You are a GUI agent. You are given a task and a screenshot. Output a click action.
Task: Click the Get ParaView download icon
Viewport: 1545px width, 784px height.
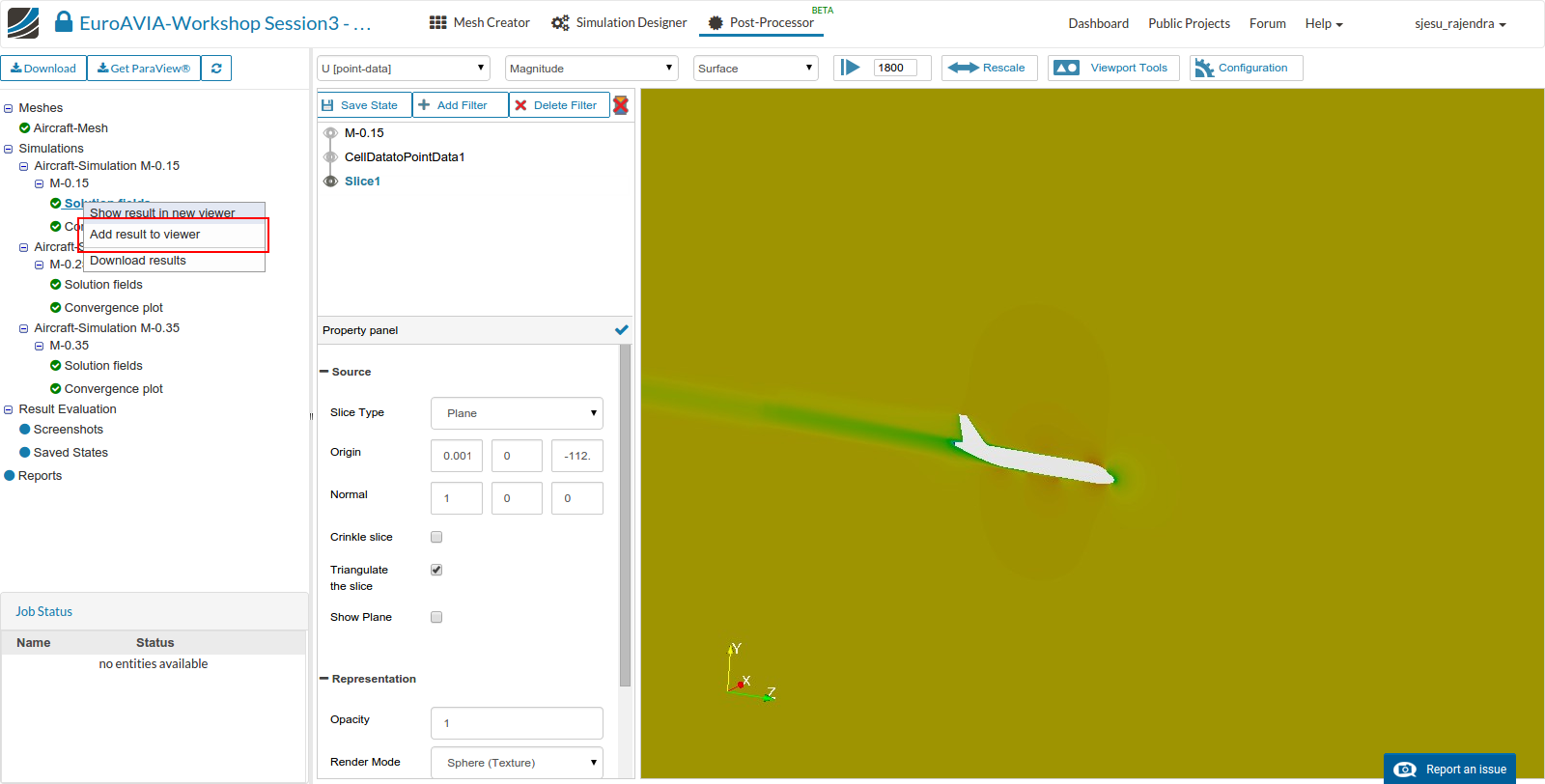(103, 69)
